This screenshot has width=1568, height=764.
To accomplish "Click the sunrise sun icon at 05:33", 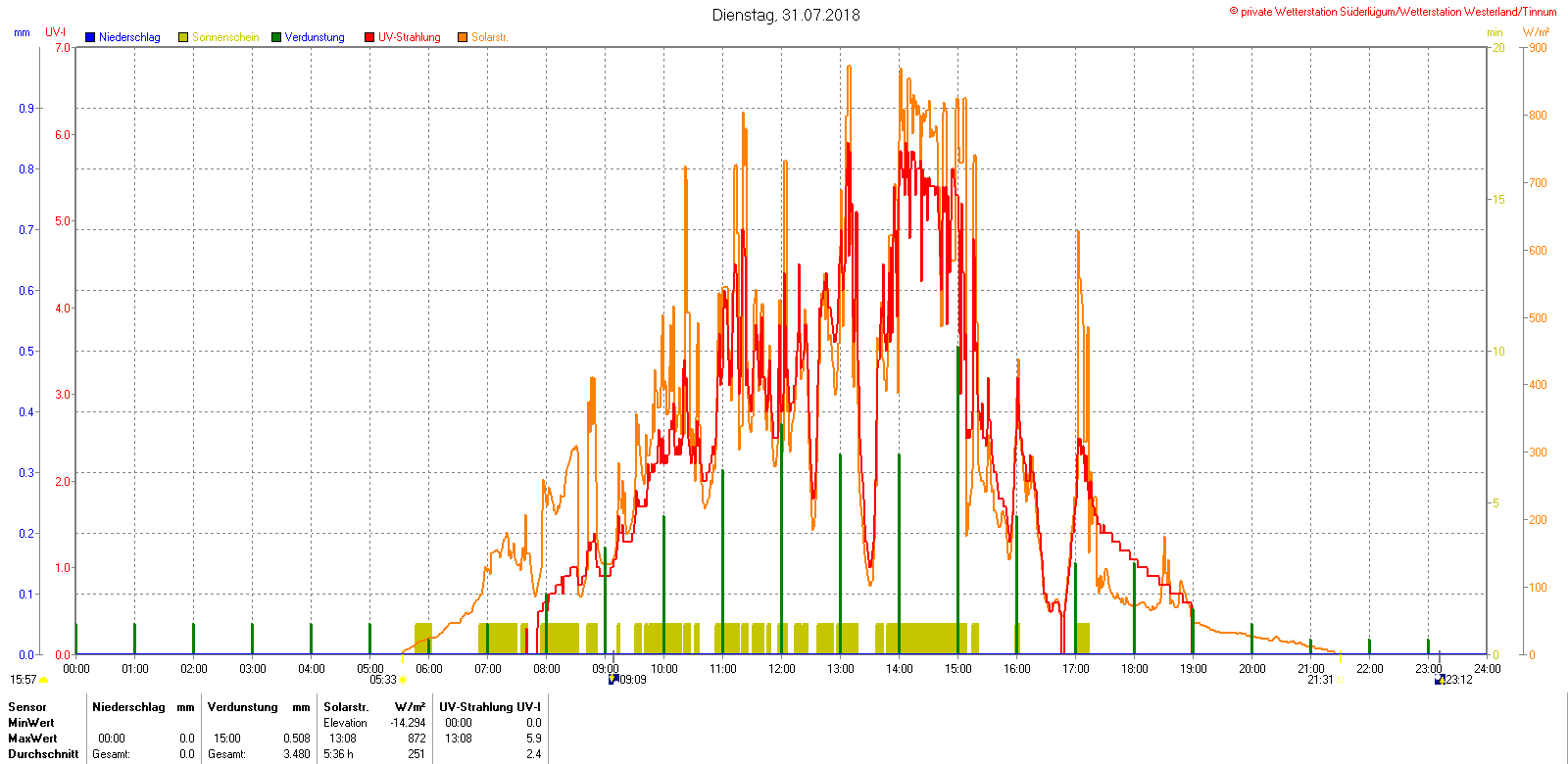I will 403,680.
